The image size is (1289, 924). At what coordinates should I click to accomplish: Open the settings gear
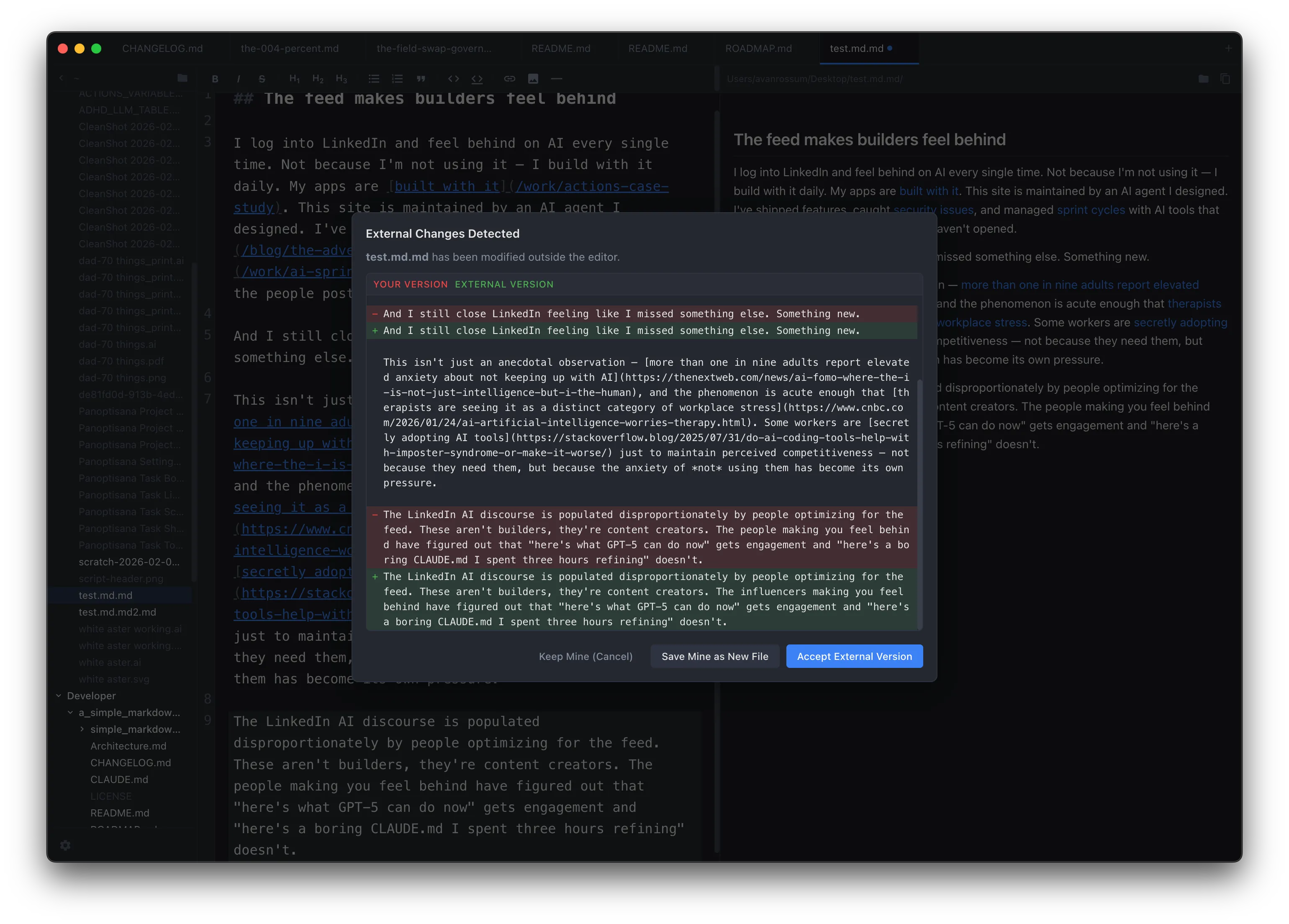[x=65, y=846]
